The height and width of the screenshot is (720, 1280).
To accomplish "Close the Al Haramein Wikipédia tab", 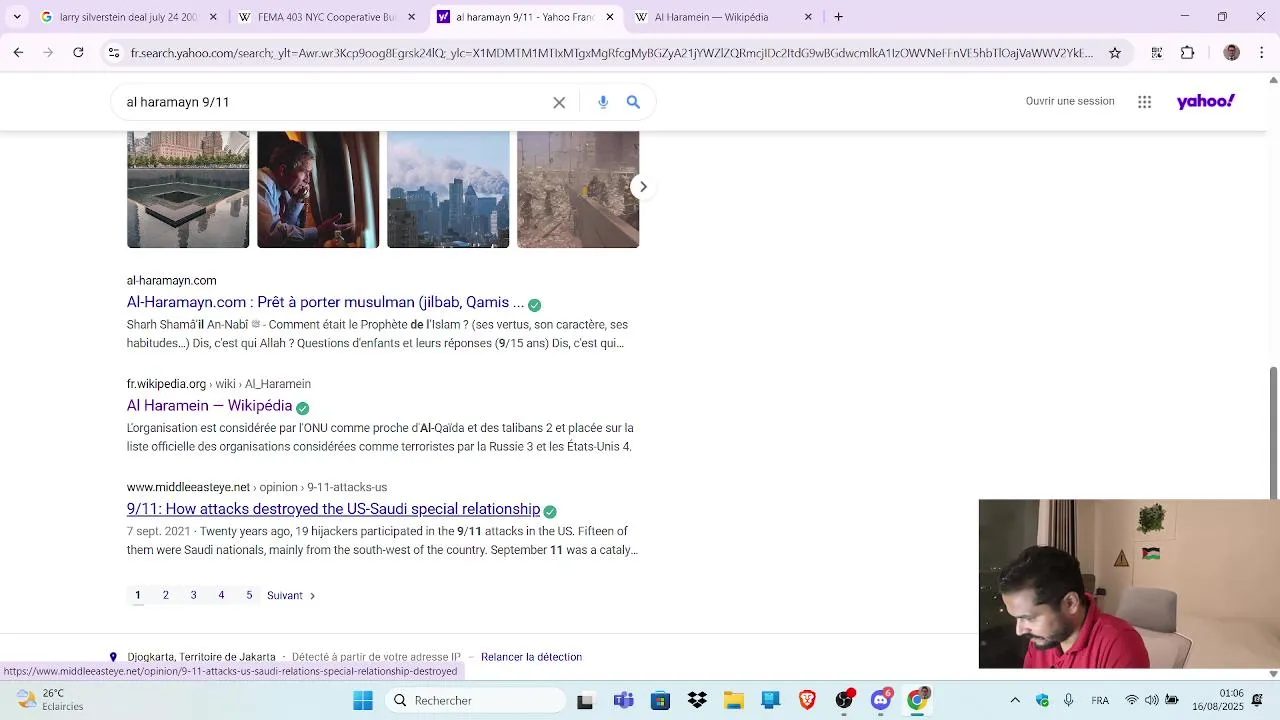I will [808, 17].
